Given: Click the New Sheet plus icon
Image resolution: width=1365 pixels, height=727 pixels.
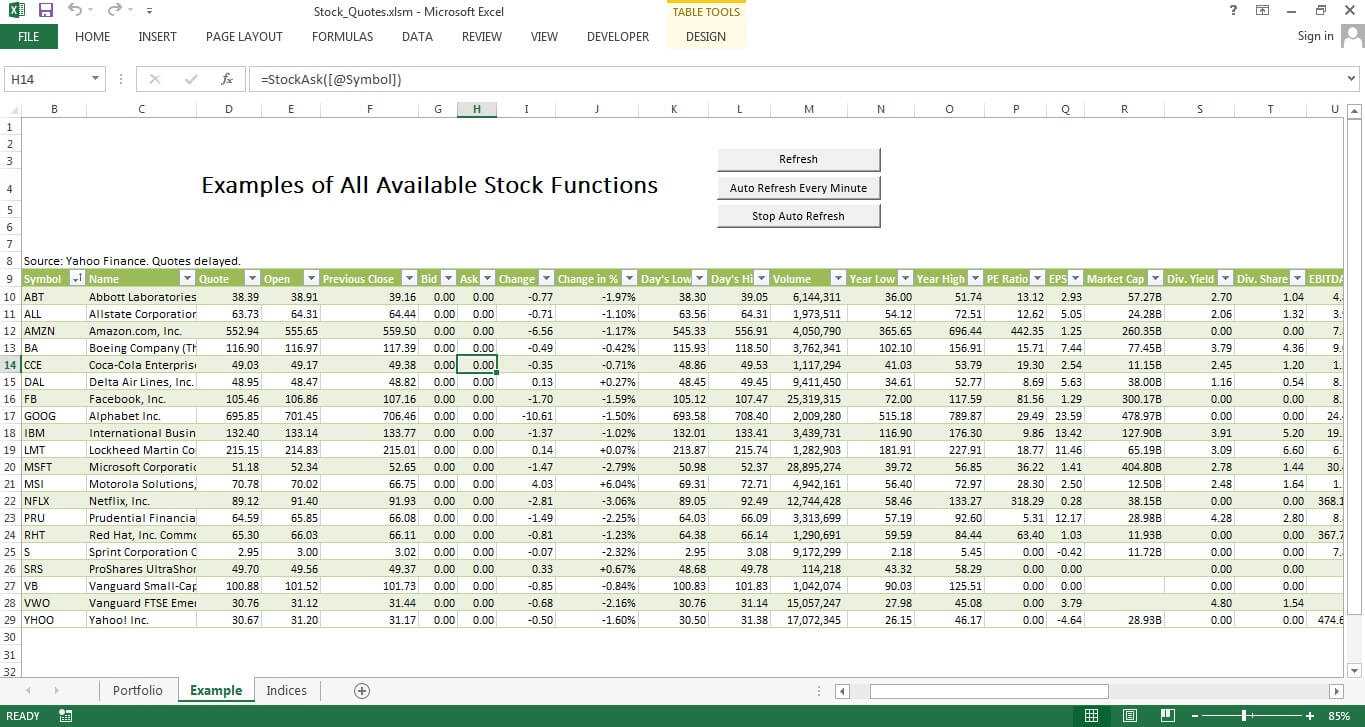Looking at the screenshot, I should 362,690.
